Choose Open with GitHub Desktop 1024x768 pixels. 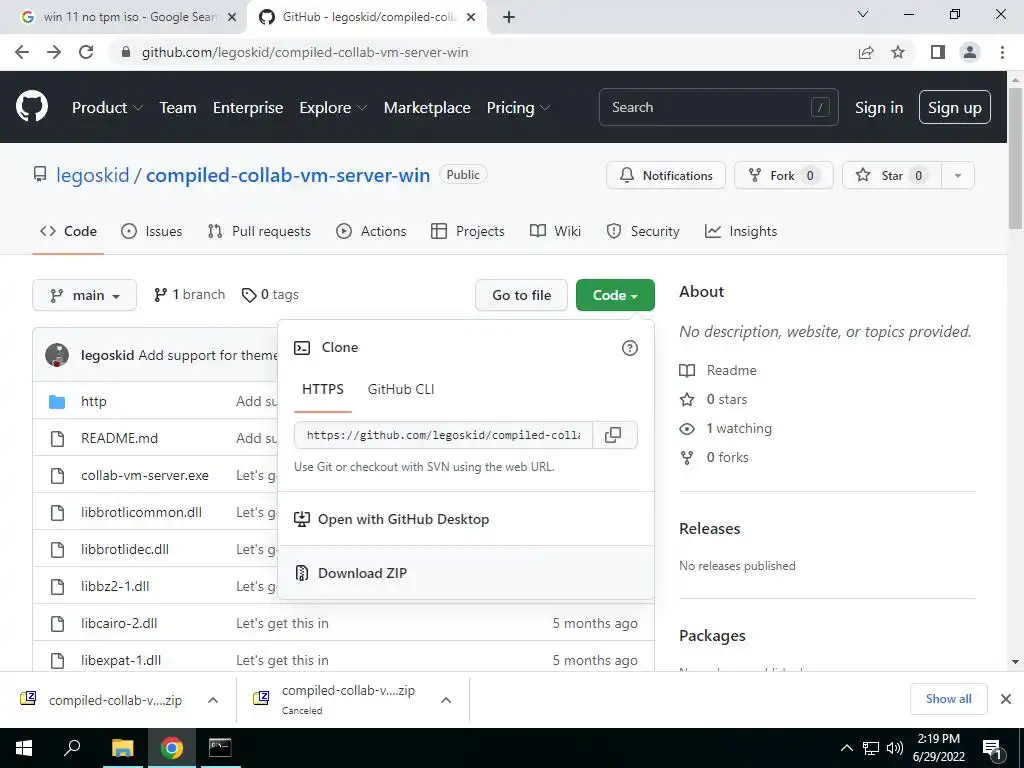(x=466, y=519)
